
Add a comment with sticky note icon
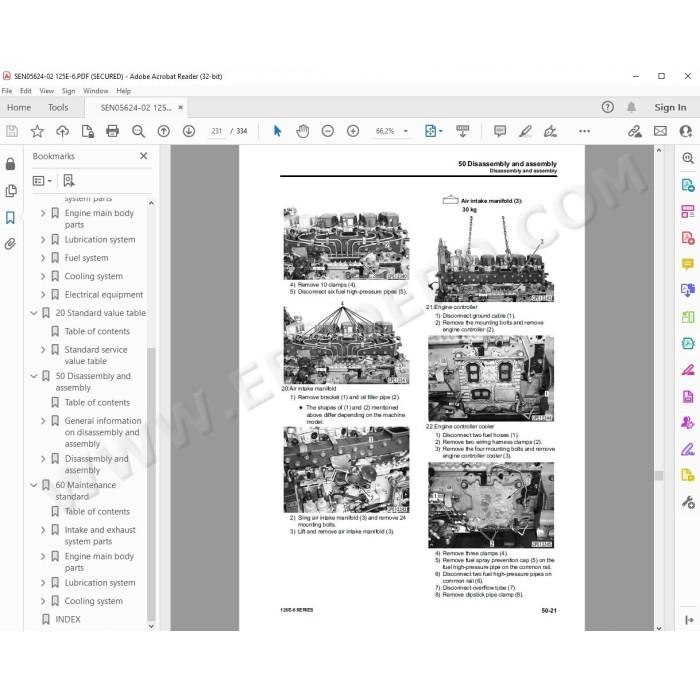(500, 131)
